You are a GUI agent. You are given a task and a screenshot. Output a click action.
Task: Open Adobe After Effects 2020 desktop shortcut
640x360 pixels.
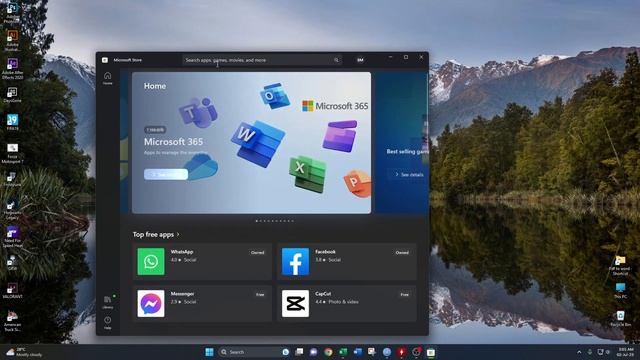pos(13,69)
